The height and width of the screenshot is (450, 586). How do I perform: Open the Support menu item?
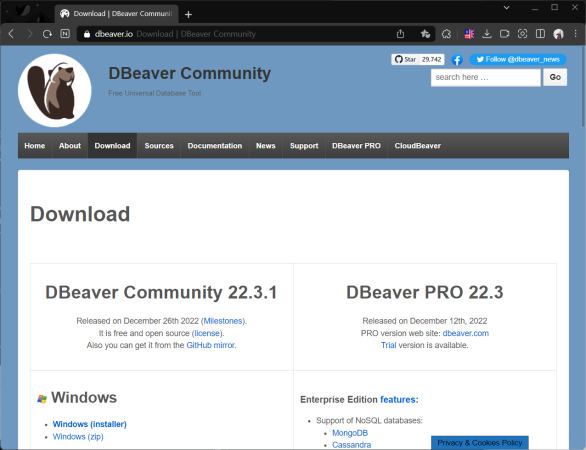[x=304, y=146]
